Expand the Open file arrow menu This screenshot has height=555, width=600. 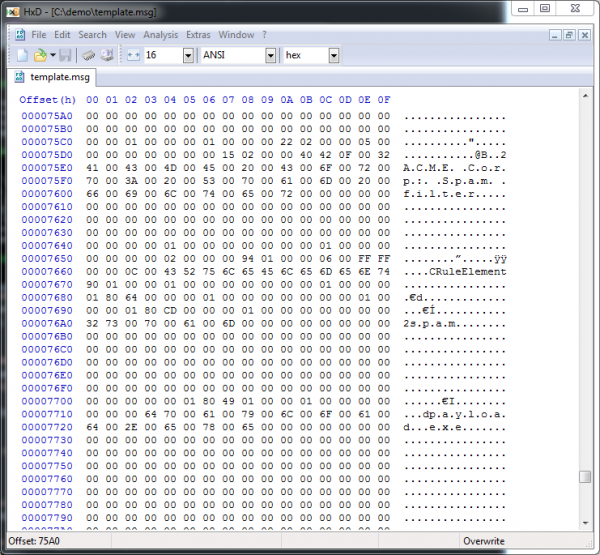click(53, 56)
